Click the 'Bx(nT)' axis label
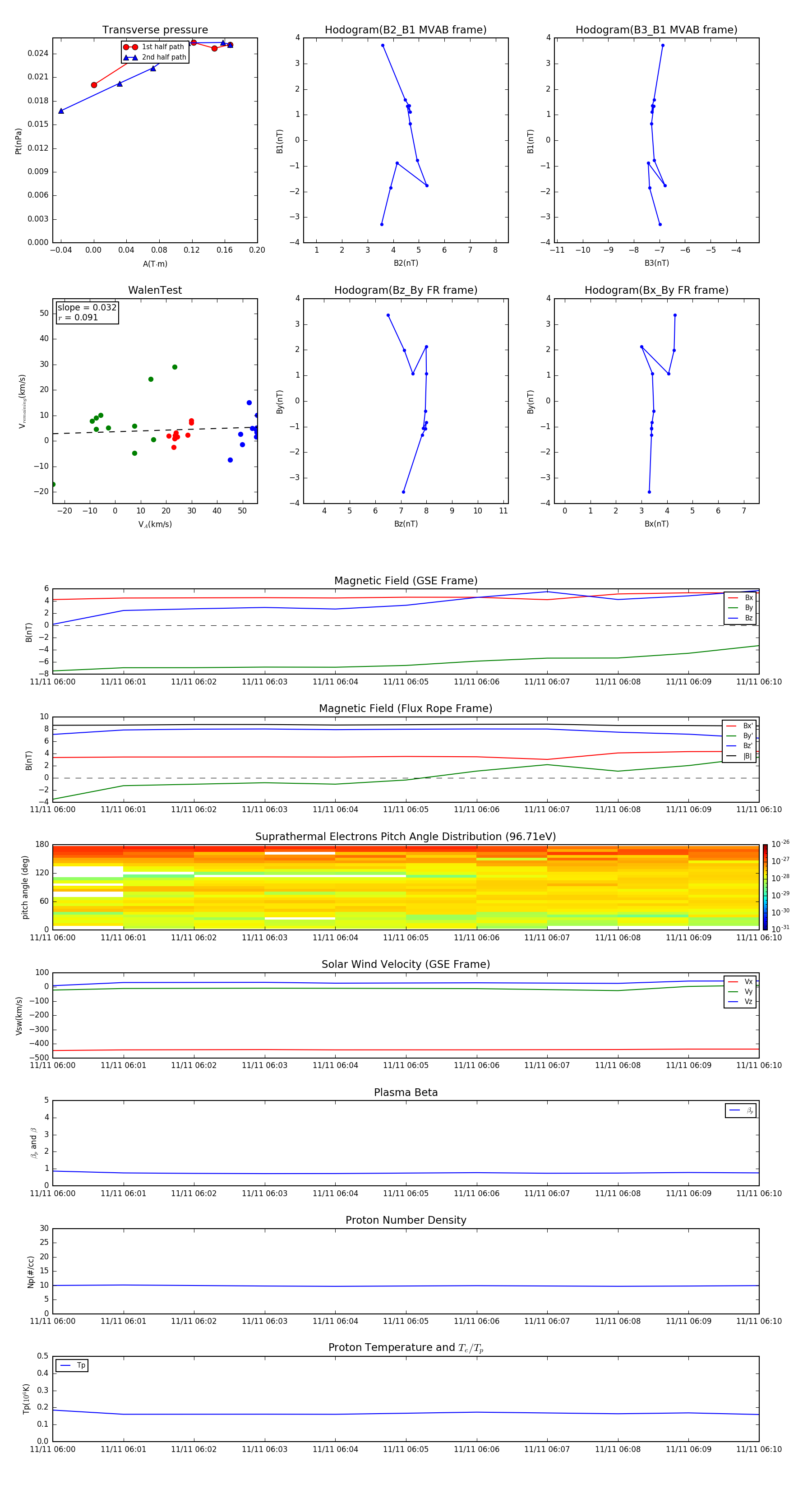 [x=656, y=524]
